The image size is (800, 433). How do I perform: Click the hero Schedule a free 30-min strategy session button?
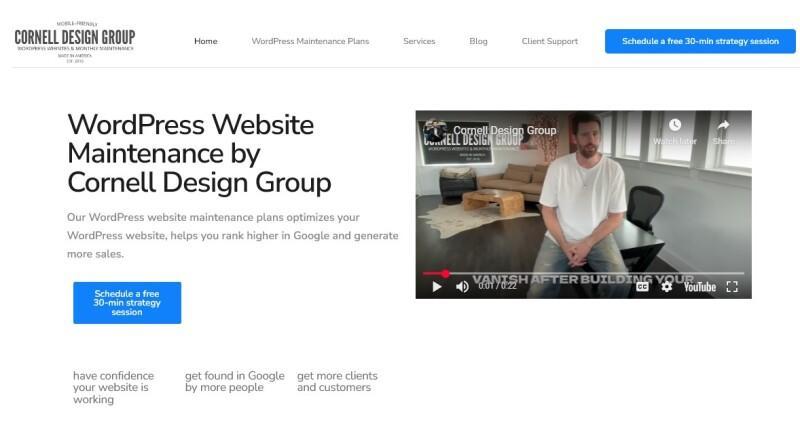tap(127, 303)
